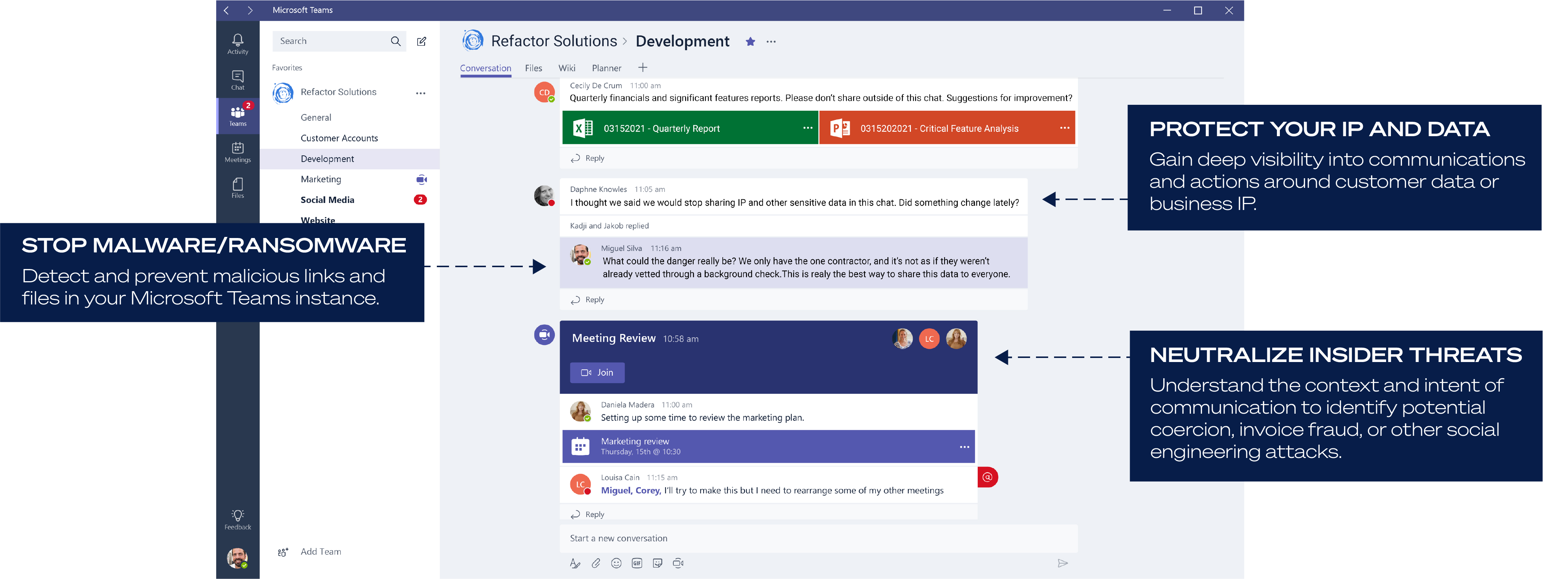Screen dimensions: 1568x579
Task: Click Cecily De Crum's CD avatar
Action: click(x=544, y=93)
